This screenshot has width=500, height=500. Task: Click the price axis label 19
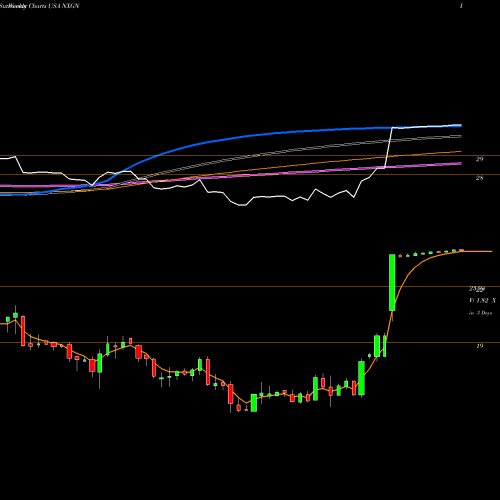[x=479, y=346]
